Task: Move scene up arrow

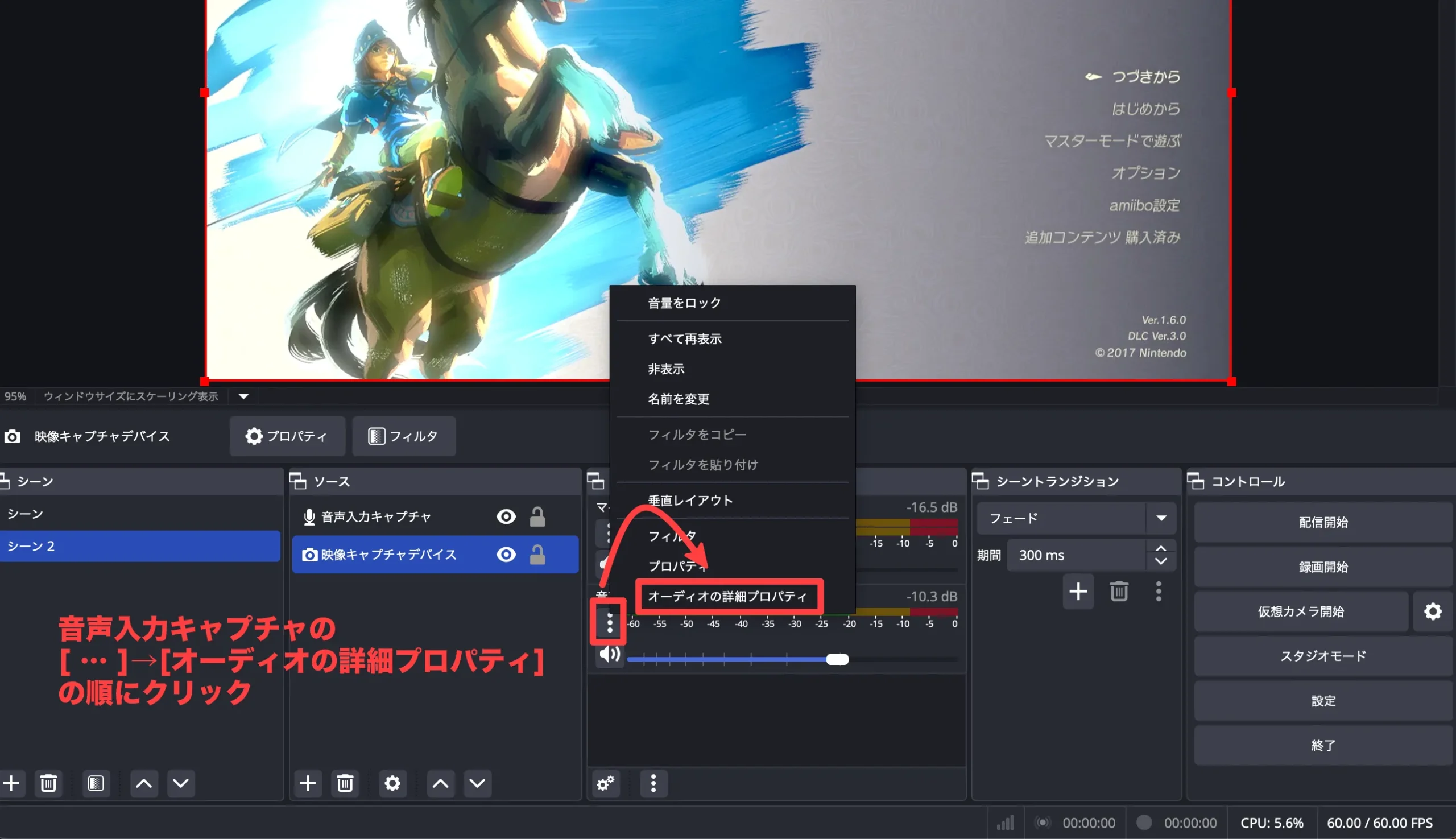Action: click(x=144, y=783)
